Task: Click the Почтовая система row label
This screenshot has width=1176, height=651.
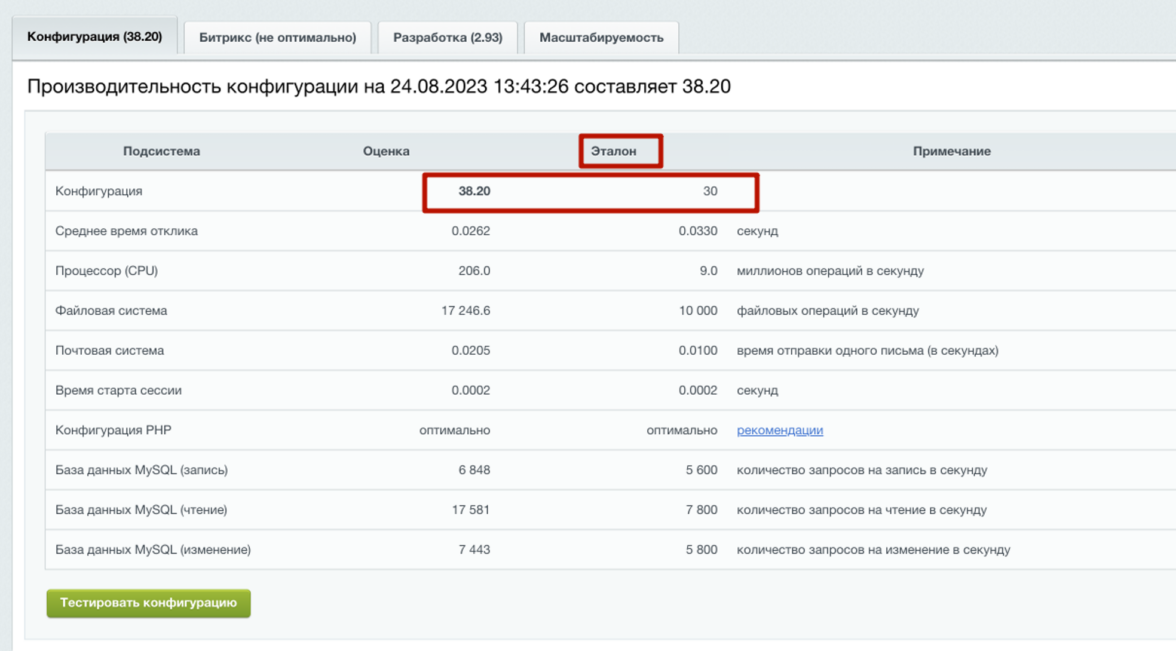Action: coord(109,351)
